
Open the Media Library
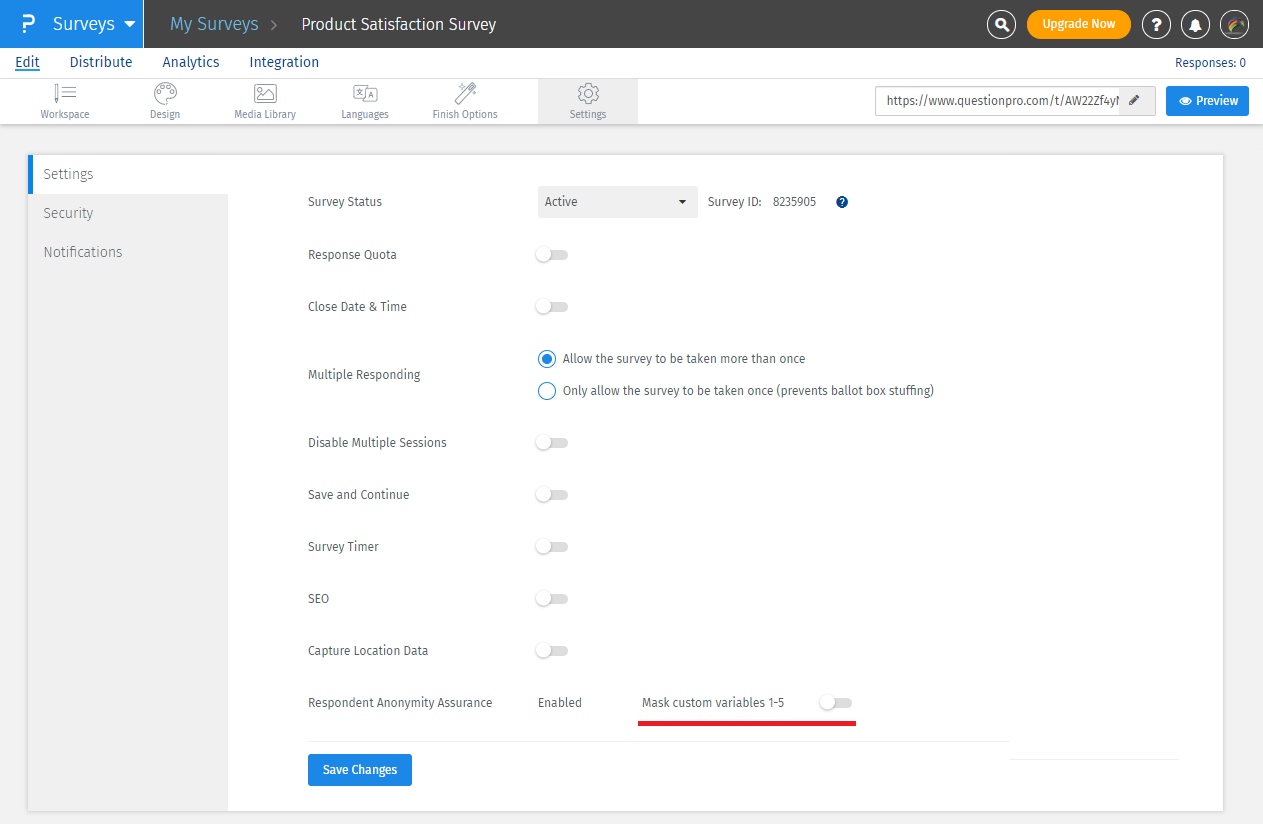click(x=264, y=100)
